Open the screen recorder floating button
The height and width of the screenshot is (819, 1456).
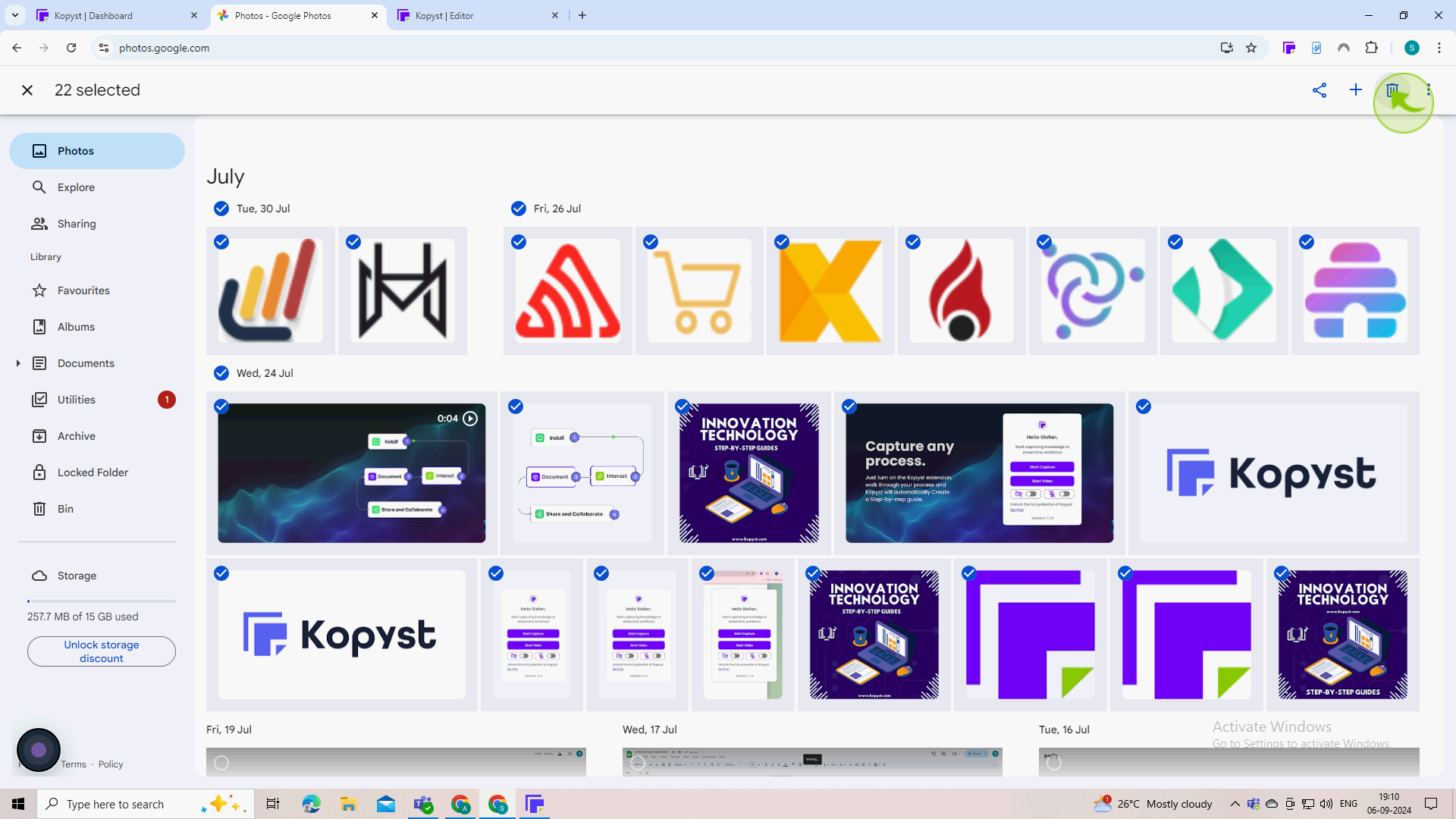point(39,750)
